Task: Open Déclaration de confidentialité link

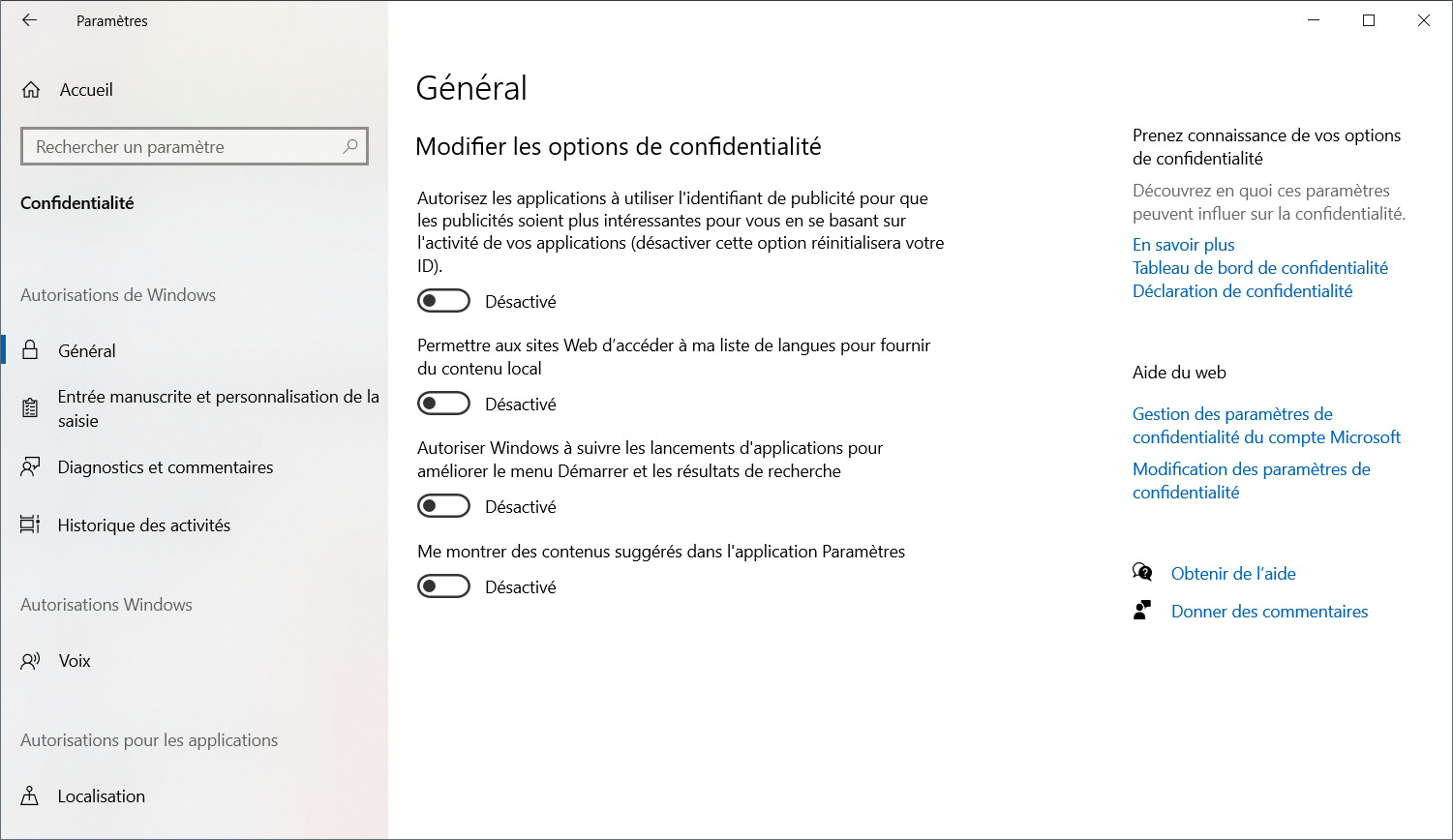Action: pos(1243,291)
